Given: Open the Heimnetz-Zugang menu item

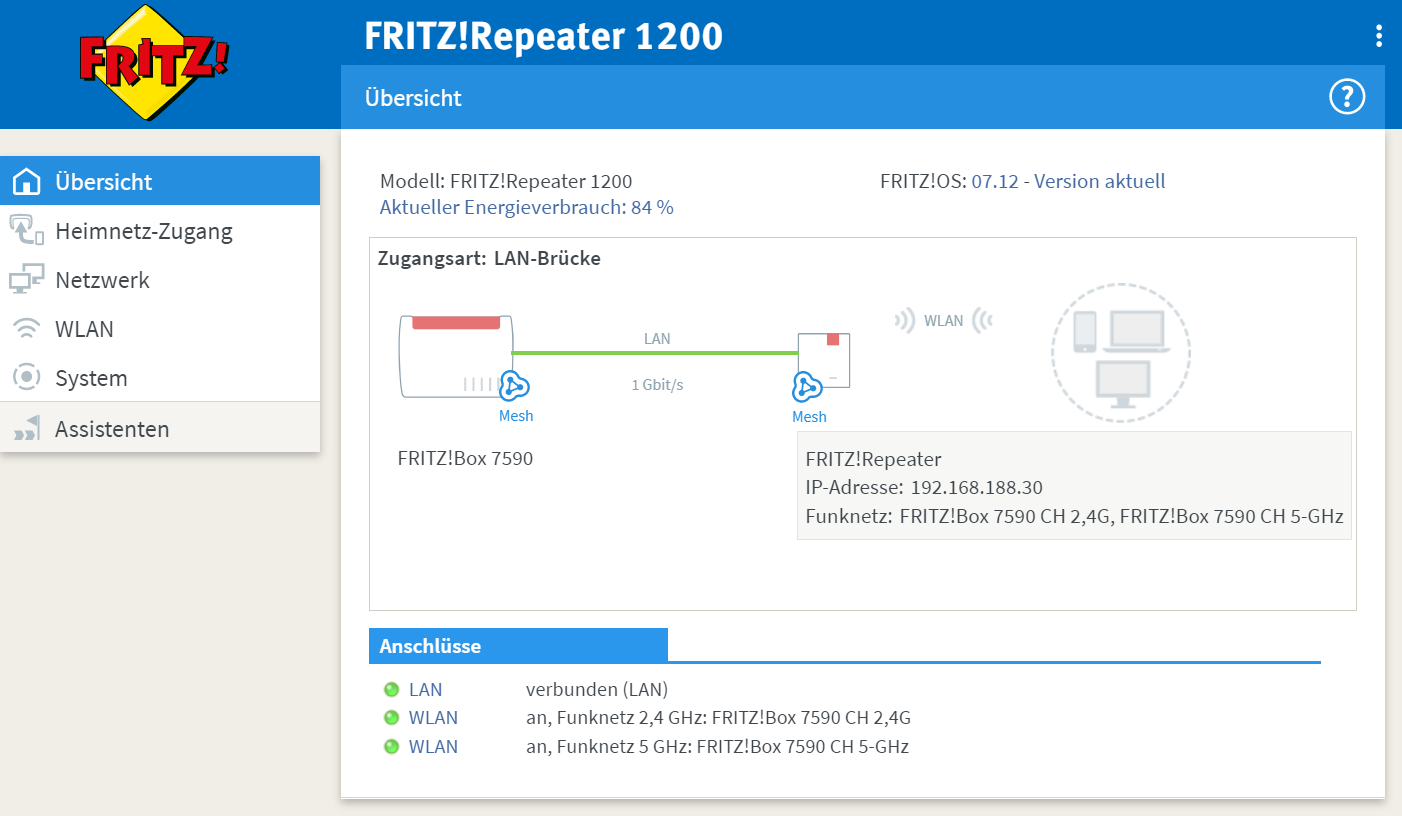Looking at the screenshot, I should [160, 231].
